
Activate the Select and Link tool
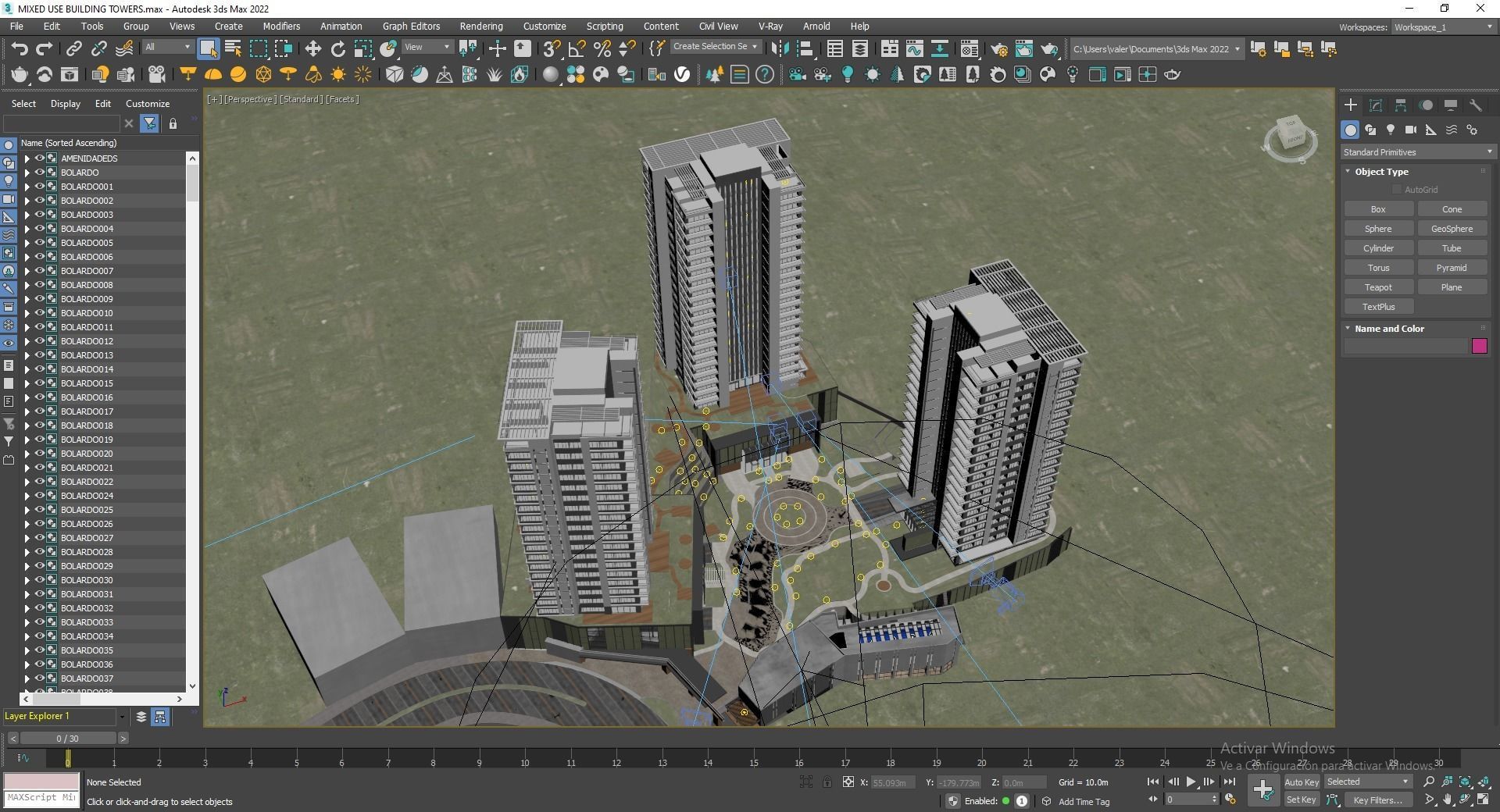73,48
